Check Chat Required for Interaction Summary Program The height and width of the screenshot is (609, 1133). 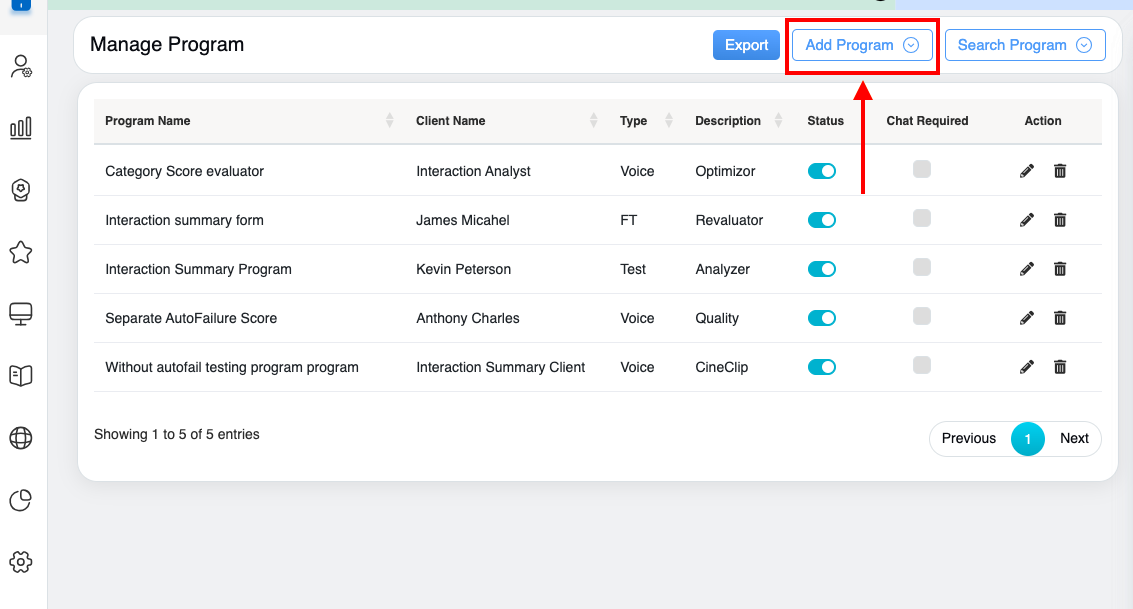922,267
